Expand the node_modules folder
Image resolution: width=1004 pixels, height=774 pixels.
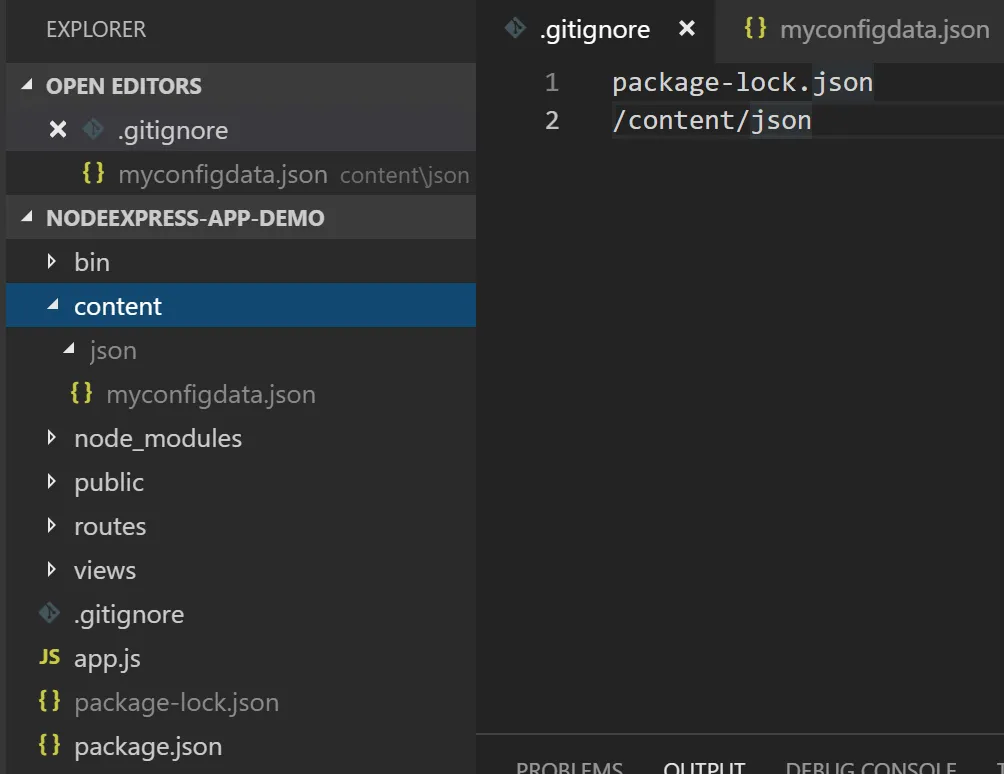(x=52, y=438)
